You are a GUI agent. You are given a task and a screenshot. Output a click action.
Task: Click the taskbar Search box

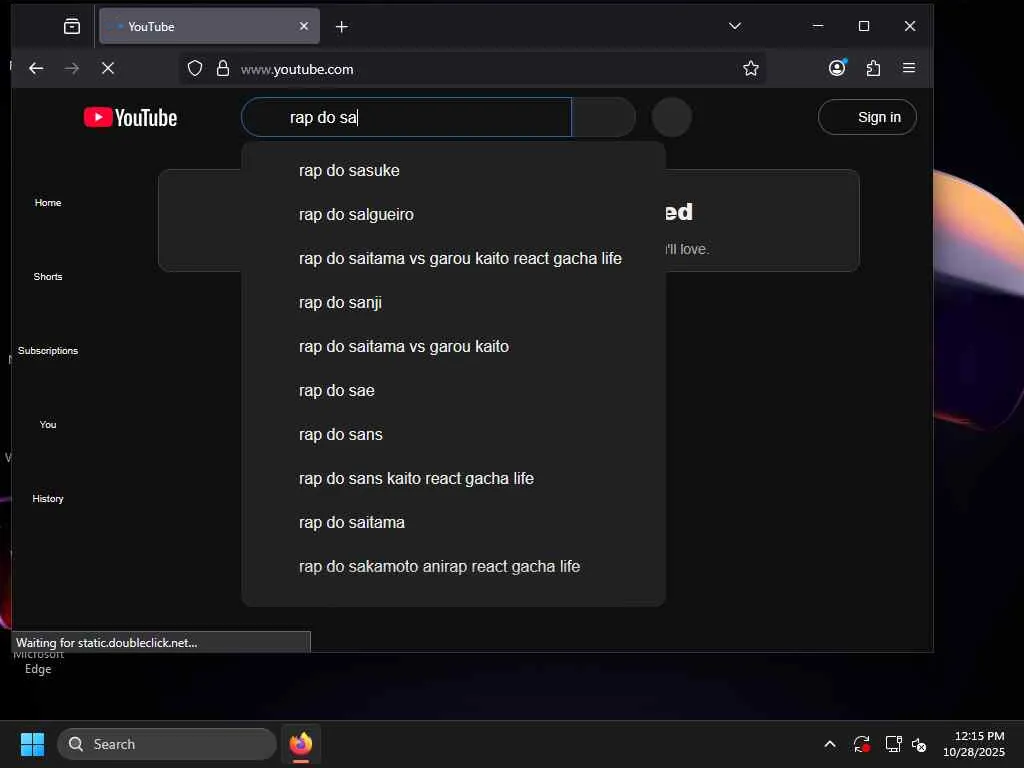pos(167,744)
